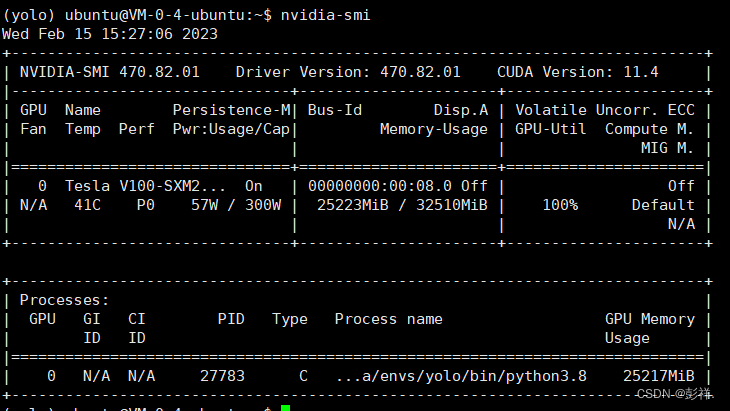Click 'Driver Version: 470.82.01'
730x411 pixels.
348,72
